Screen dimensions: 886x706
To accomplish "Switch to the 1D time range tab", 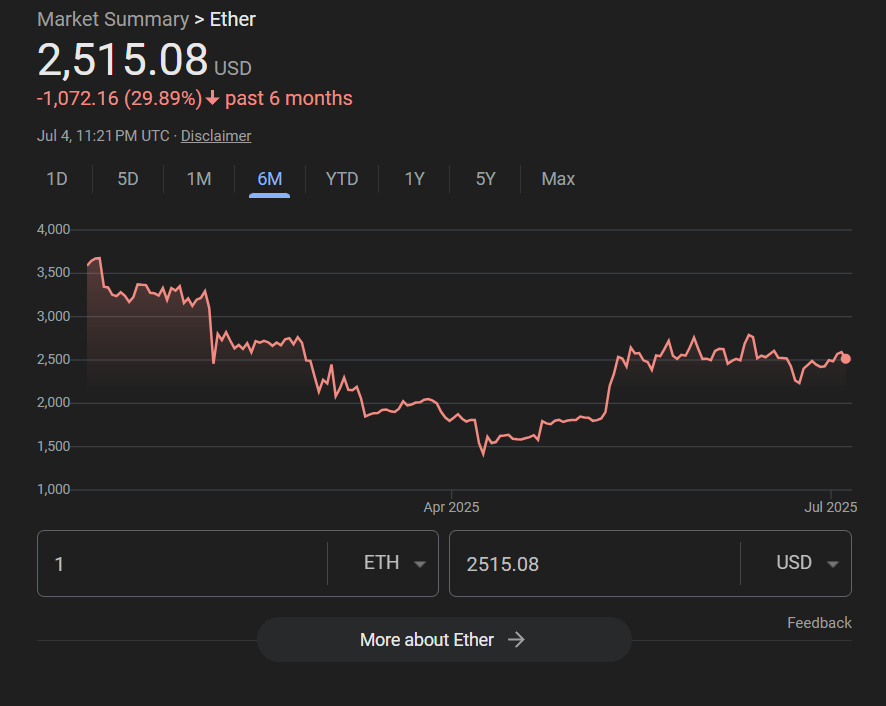I will (x=57, y=179).
